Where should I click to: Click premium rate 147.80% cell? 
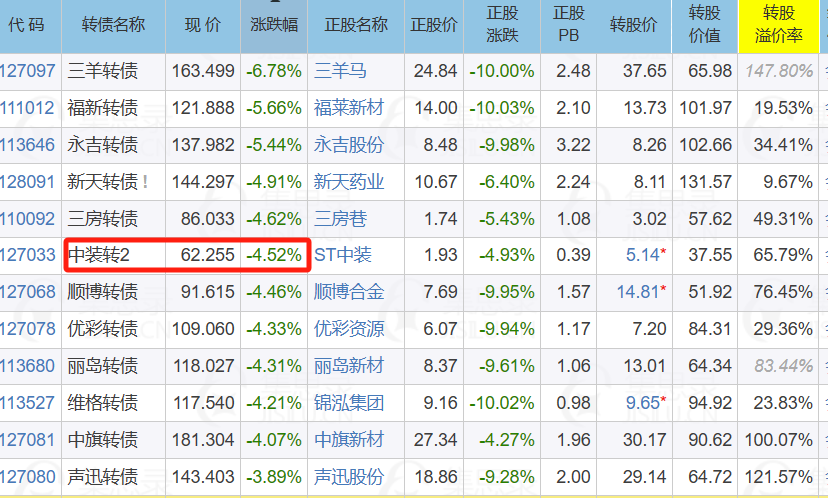coord(779,71)
